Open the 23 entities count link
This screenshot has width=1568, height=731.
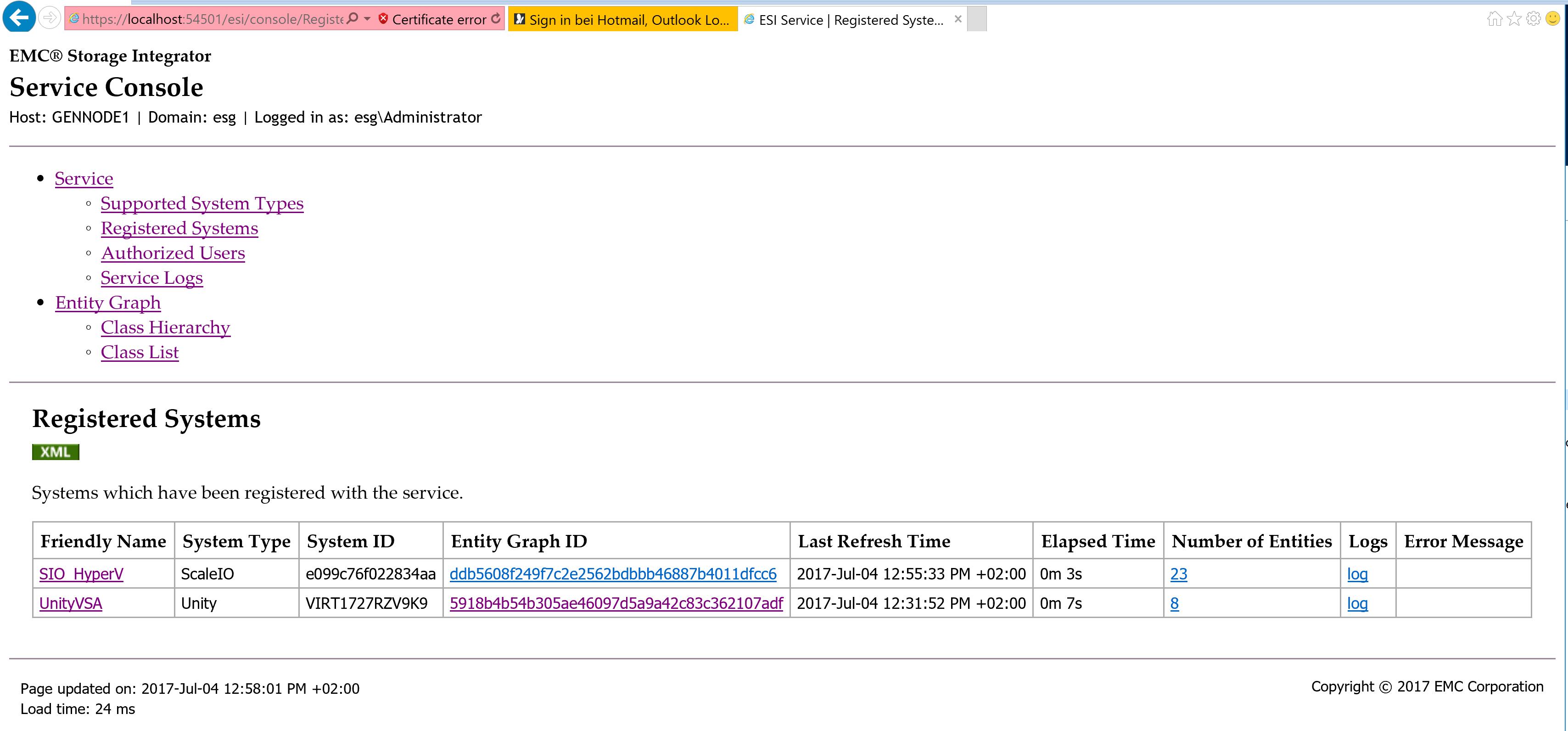(x=1178, y=574)
